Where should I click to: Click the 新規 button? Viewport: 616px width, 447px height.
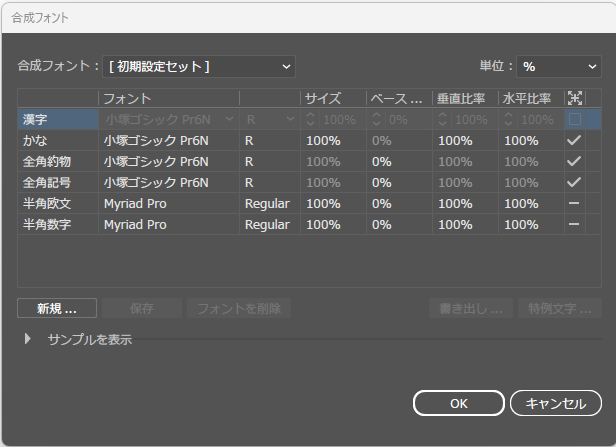coord(57,308)
